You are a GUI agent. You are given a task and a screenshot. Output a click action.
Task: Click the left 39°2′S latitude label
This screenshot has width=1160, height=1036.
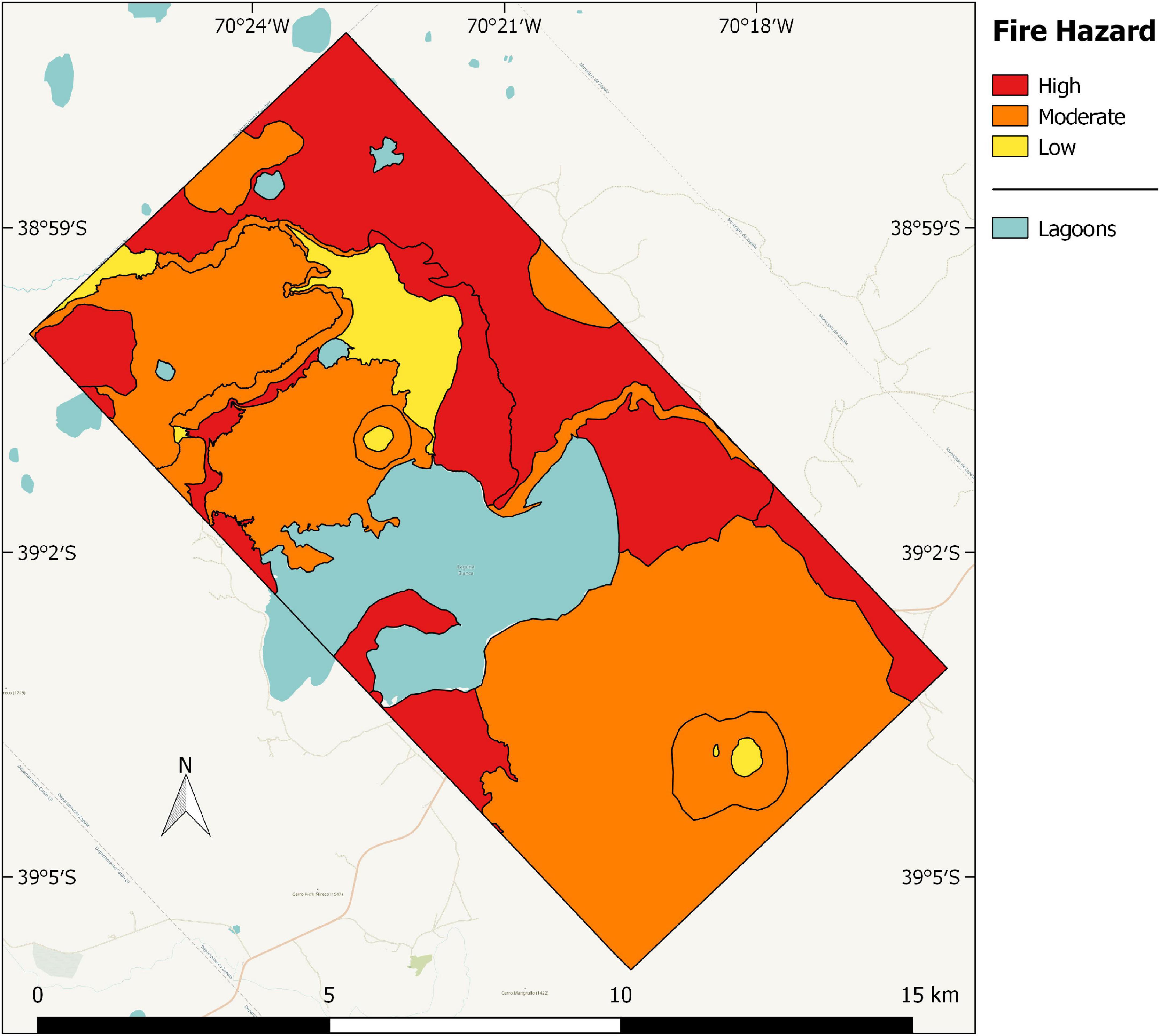47,553
